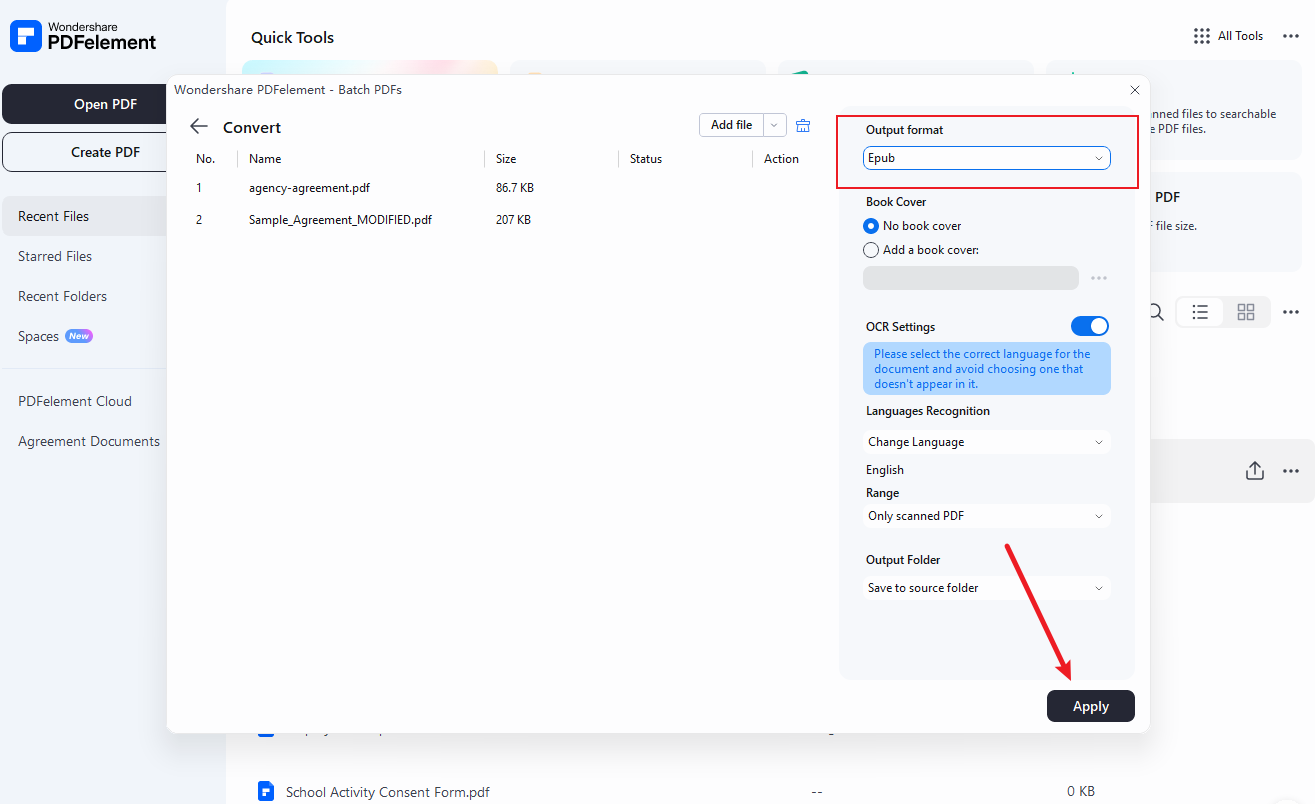Toggle the OCR Settings switch
The image size is (1315, 804).
click(x=1090, y=326)
